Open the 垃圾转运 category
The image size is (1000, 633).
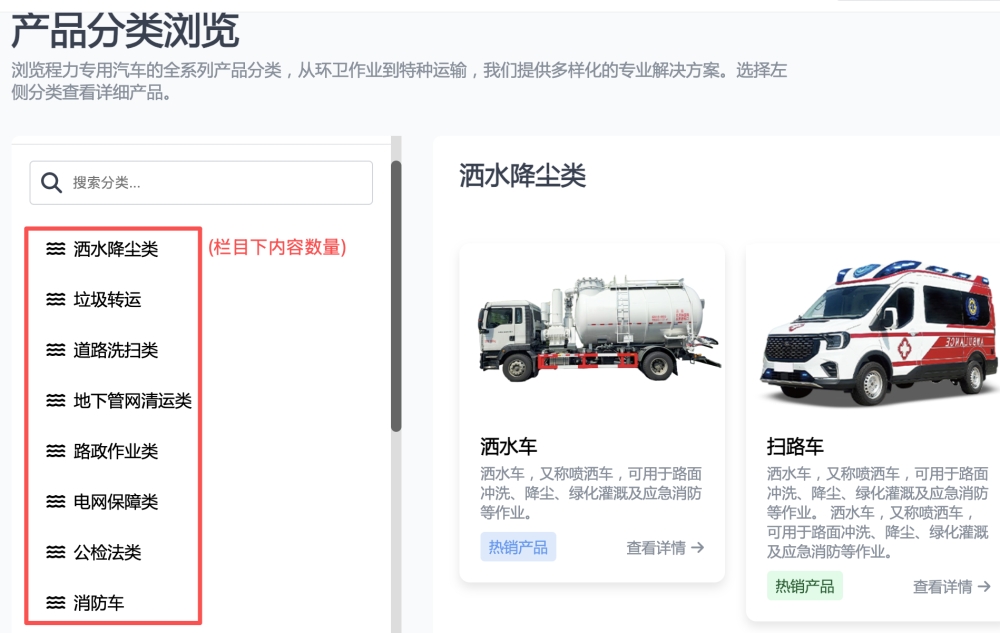108,300
